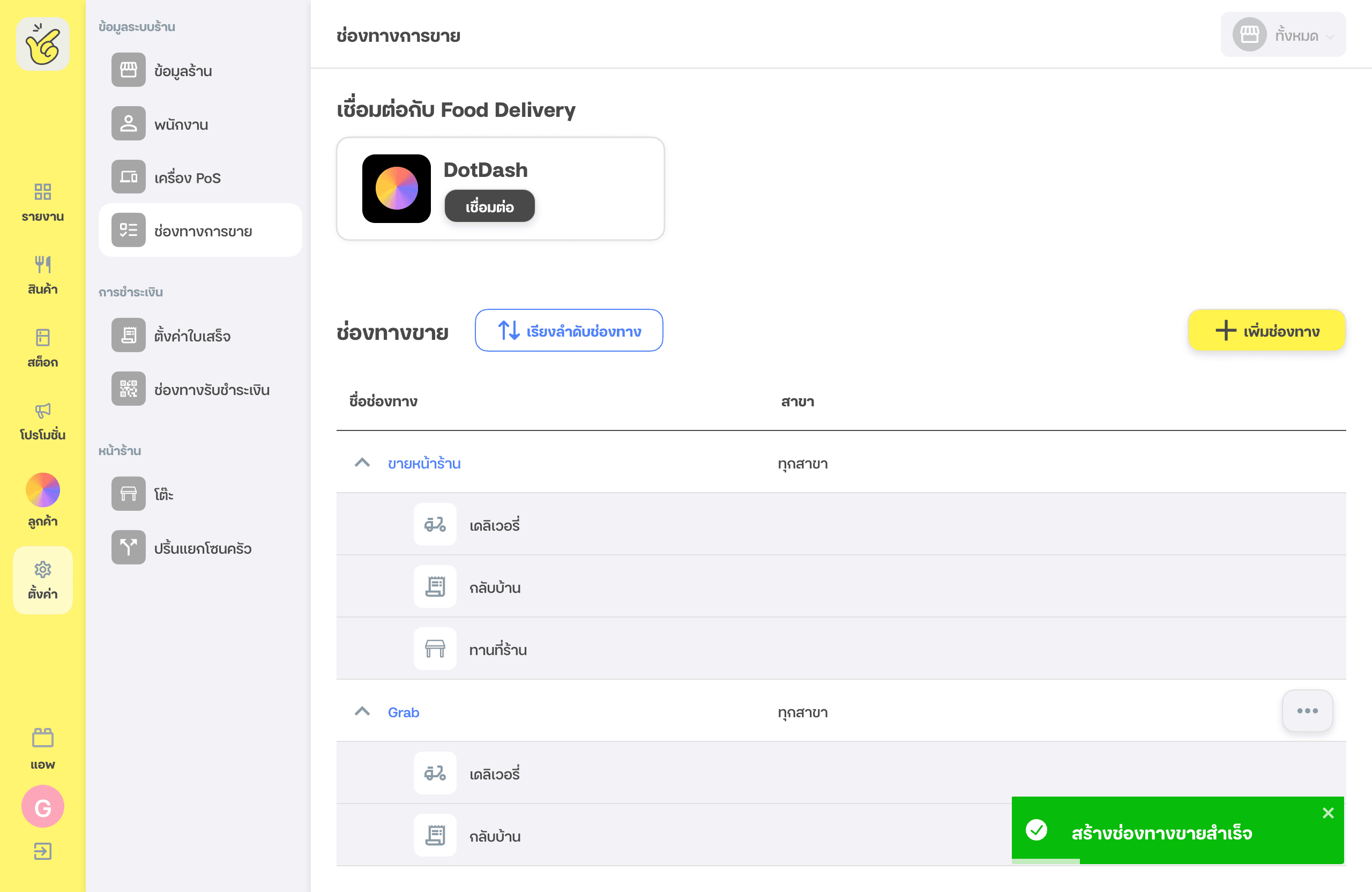Click เรียงลำดับช่องทาง reorder channels button

569,330
